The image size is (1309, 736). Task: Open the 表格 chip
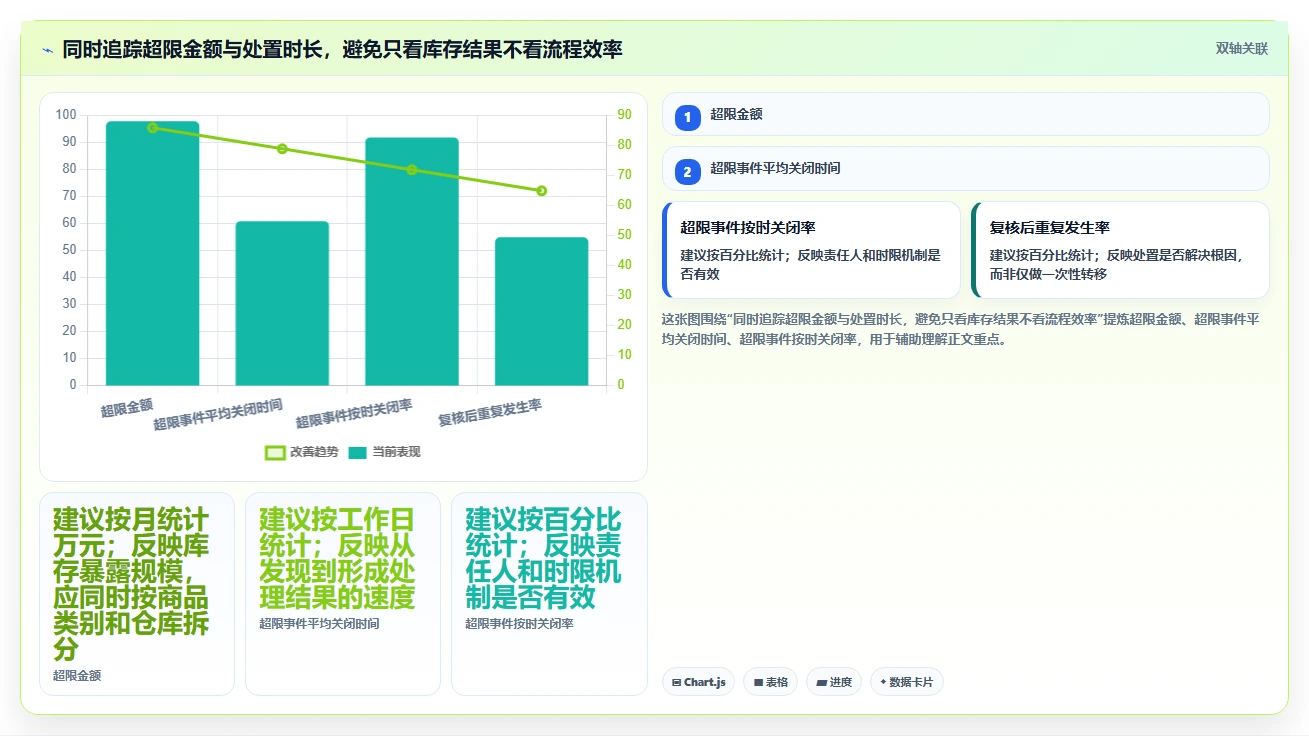click(x=770, y=682)
